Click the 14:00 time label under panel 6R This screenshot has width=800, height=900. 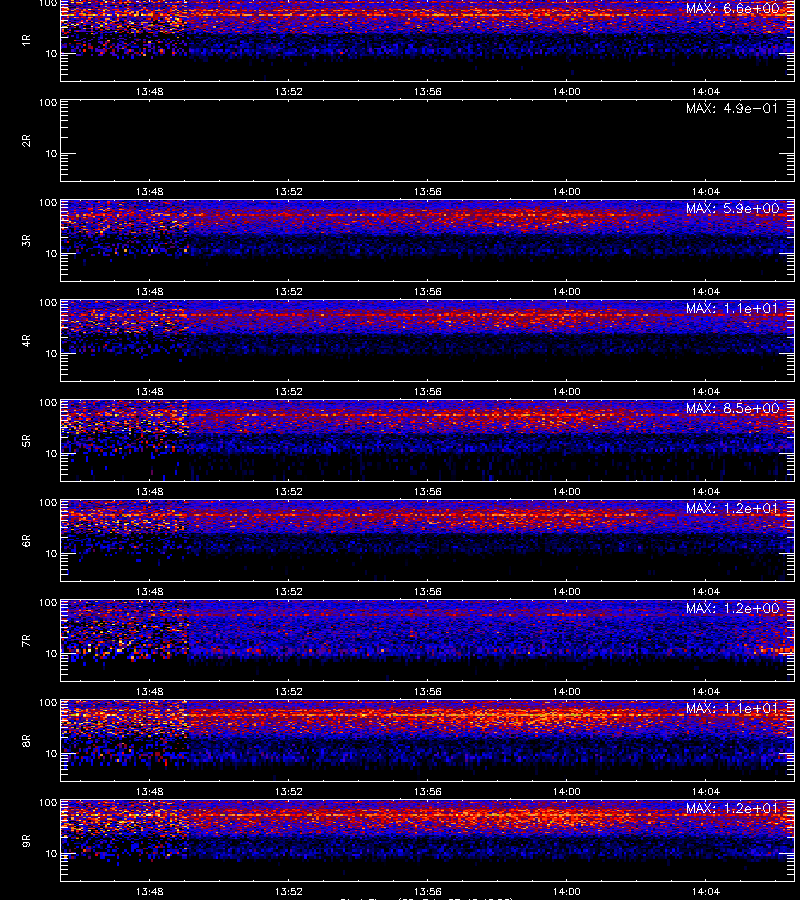coord(566,591)
